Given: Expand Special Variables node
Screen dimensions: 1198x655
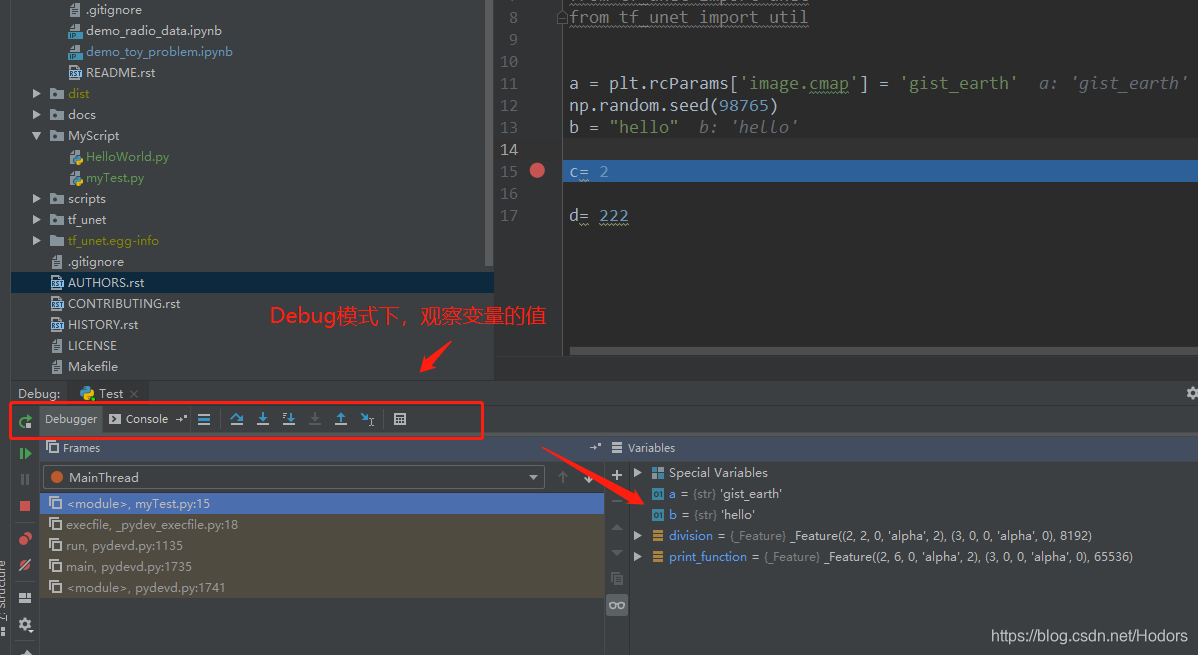Looking at the screenshot, I should coord(638,472).
